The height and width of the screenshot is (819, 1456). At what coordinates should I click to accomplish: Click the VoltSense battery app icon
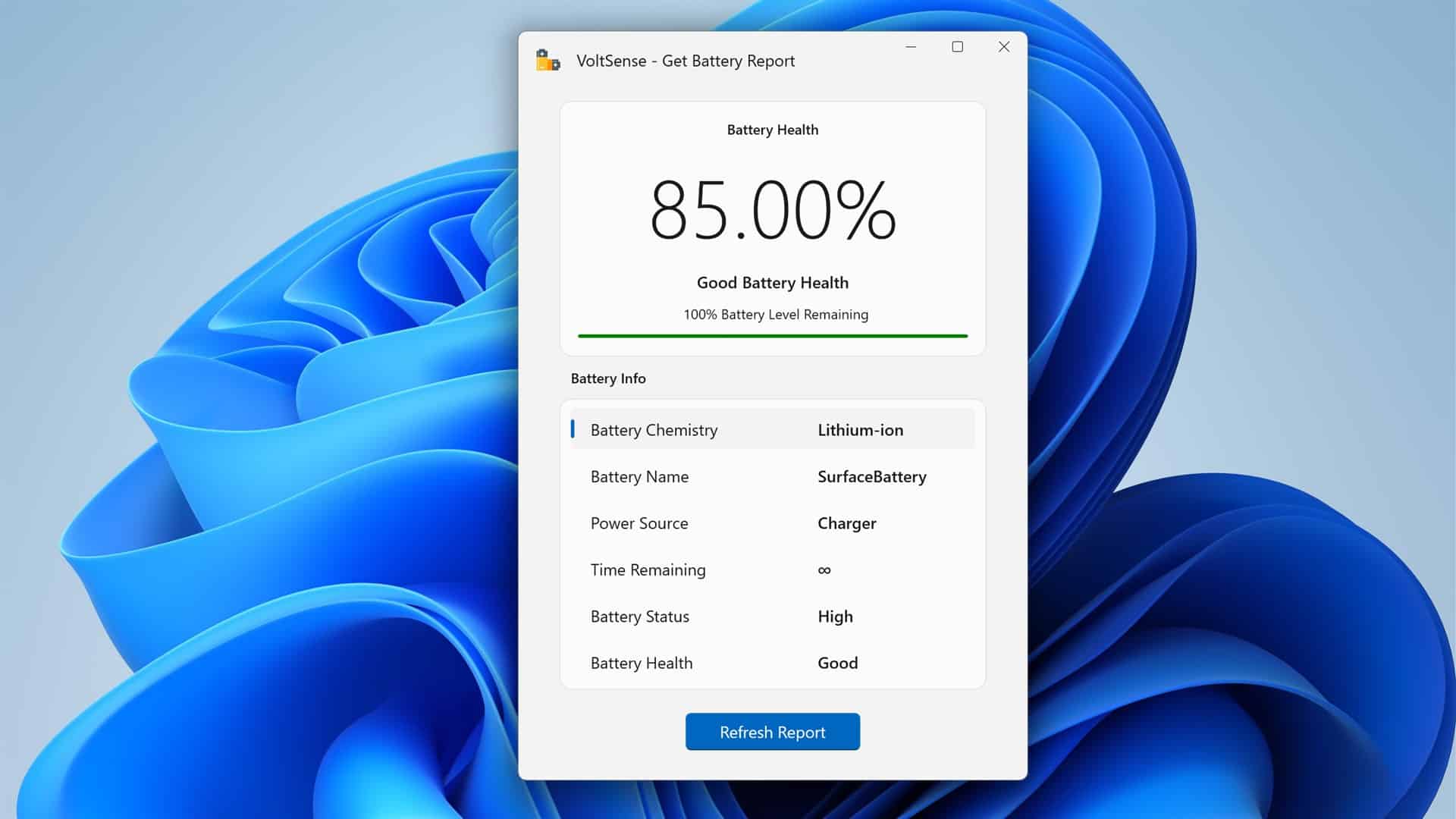pyautogui.click(x=548, y=61)
